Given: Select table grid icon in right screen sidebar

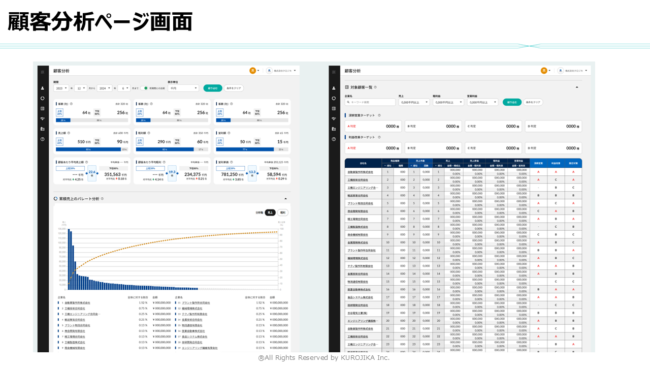Looking at the screenshot, I should click(x=334, y=109).
